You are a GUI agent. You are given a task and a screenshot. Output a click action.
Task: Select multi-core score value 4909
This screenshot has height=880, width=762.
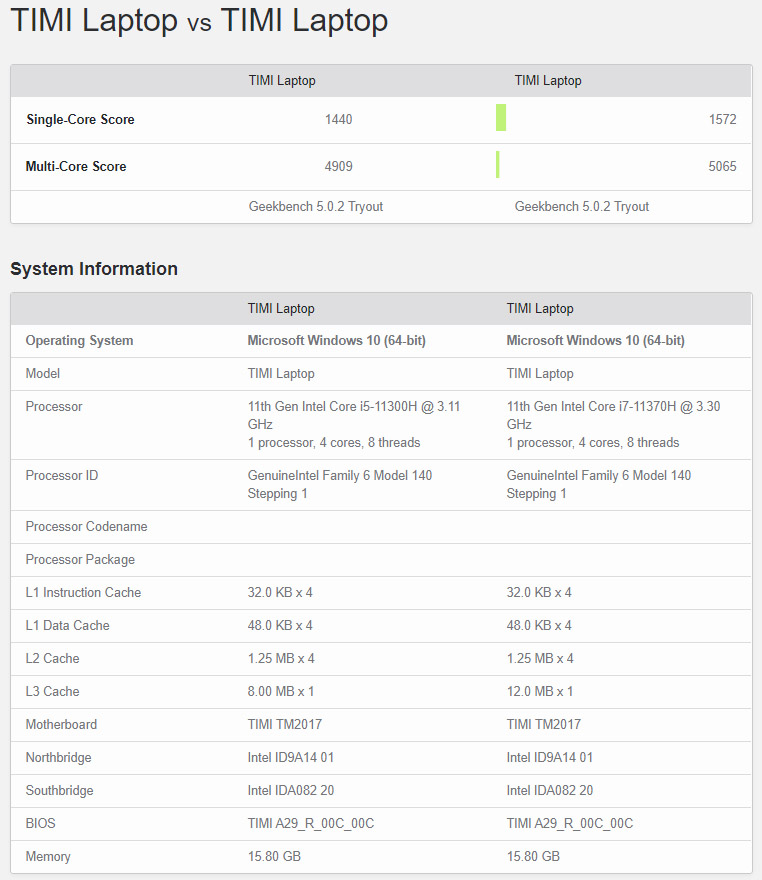click(338, 167)
